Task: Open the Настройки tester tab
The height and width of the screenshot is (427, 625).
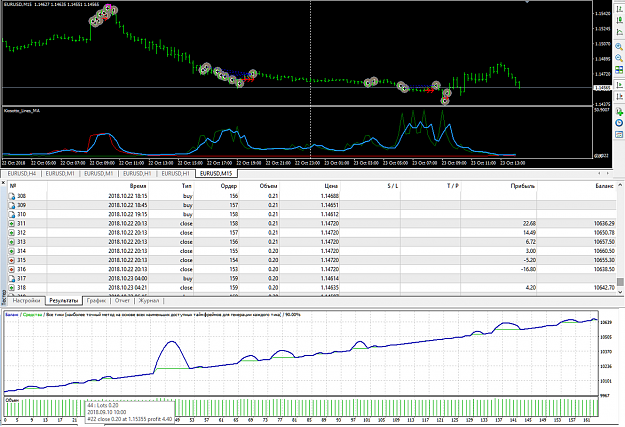Action: coord(26,301)
